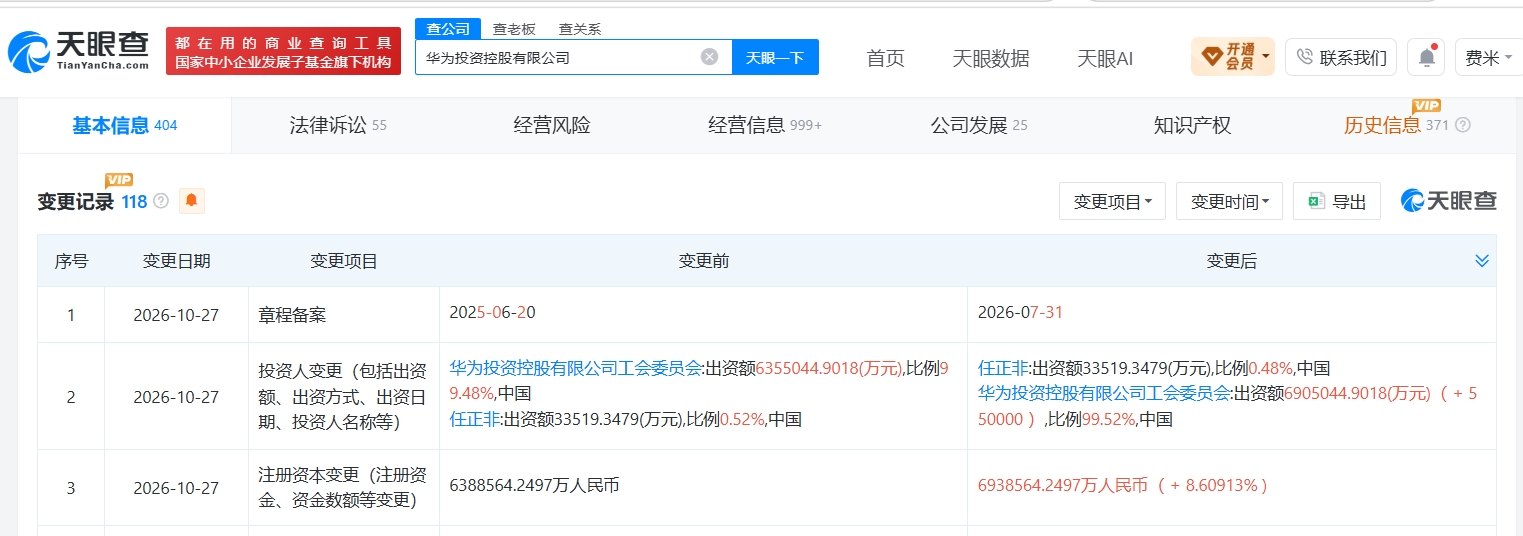Click the TianYanCha logo at top left
This screenshot has height=536, width=1523.
tap(80, 52)
